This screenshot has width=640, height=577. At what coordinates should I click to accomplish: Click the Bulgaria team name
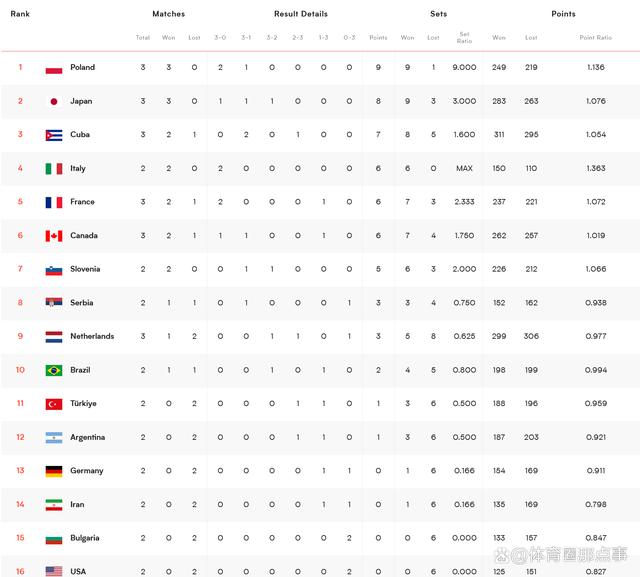pyautogui.click(x=84, y=538)
